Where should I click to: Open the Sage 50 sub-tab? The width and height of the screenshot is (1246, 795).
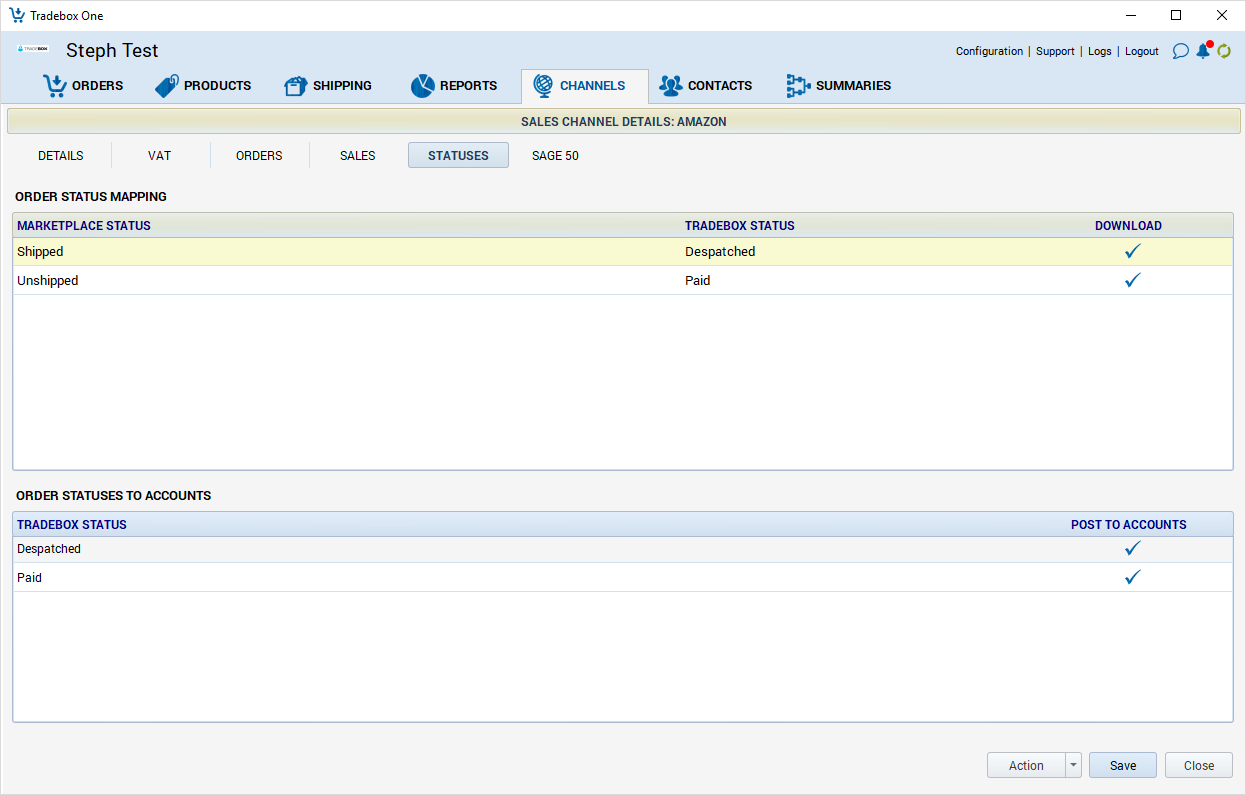point(555,156)
